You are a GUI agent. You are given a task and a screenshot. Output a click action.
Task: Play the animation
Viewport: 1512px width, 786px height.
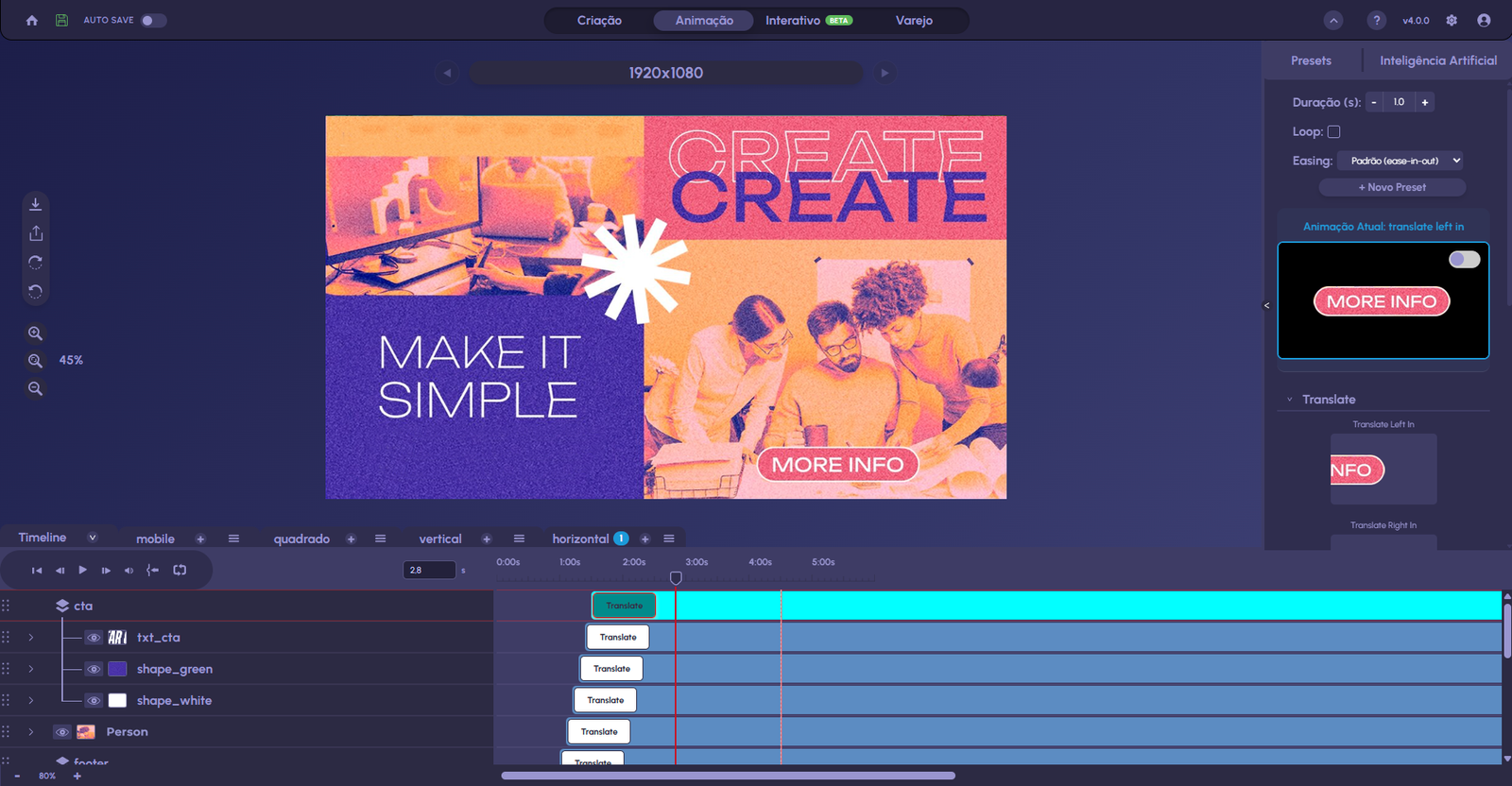82,570
